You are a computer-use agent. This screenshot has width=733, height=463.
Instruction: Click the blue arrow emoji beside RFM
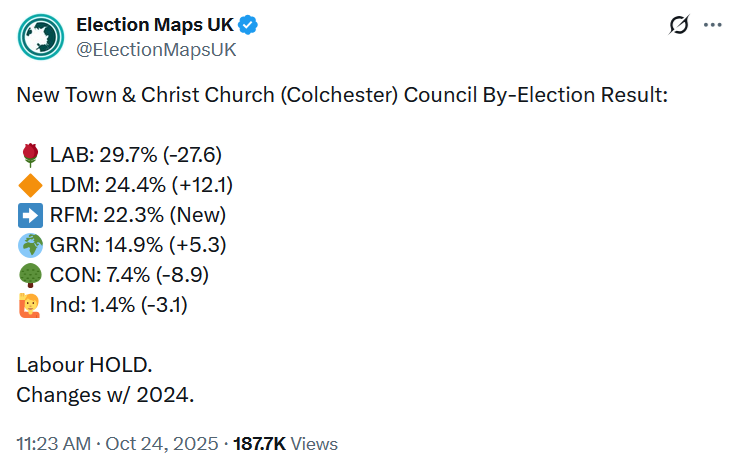click(29, 215)
